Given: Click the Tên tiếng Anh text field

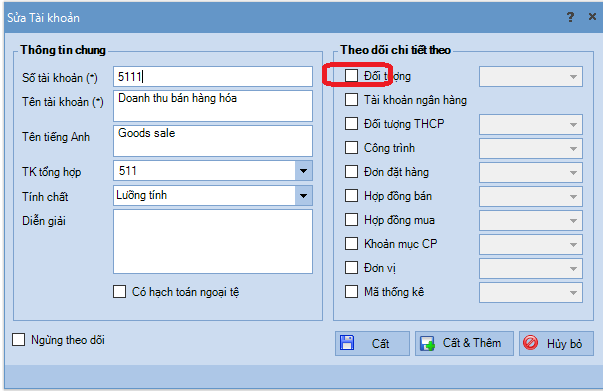Looking at the screenshot, I should 213,141.
